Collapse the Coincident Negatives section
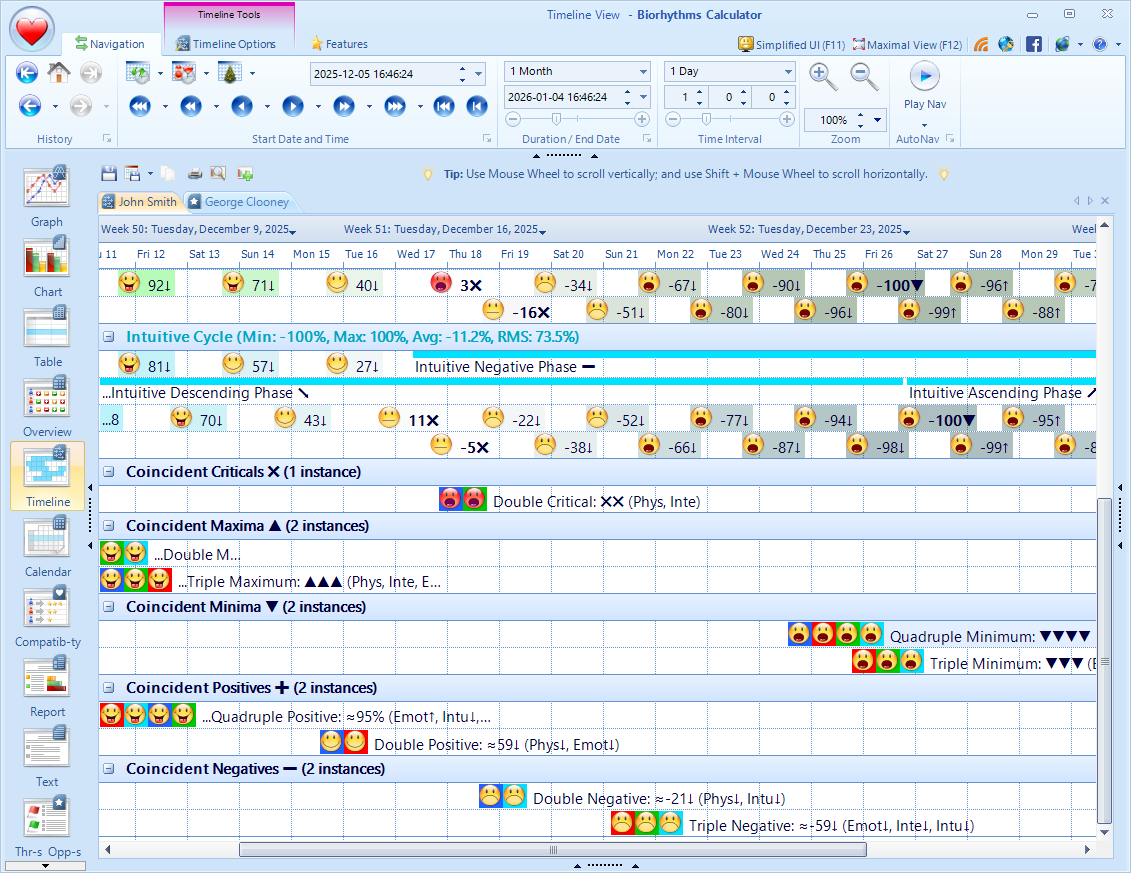This screenshot has height=873, width=1131. click(x=109, y=769)
